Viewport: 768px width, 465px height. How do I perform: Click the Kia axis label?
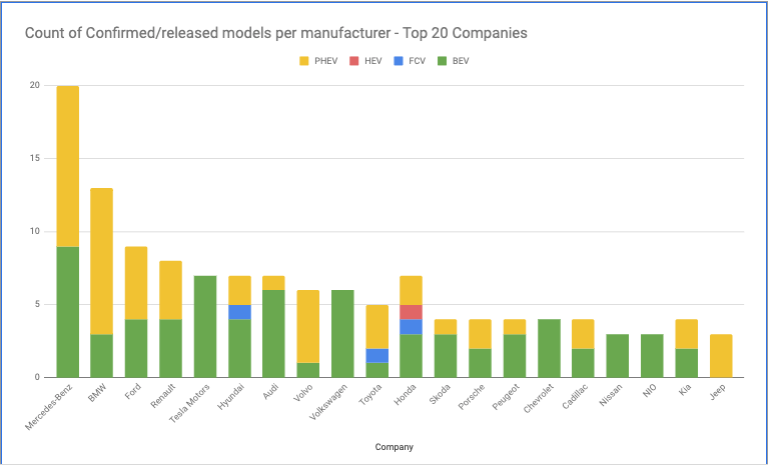(685, 390)
